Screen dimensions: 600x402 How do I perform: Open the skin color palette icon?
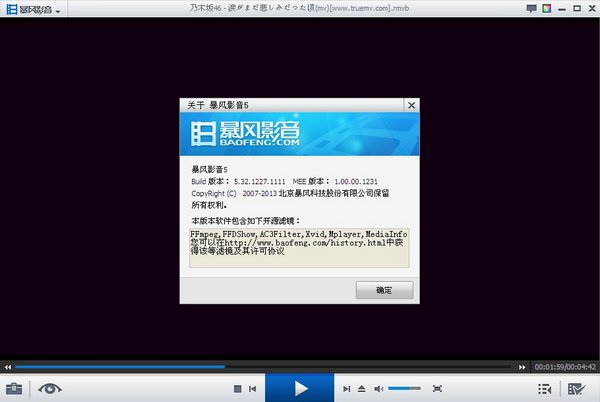546,8
